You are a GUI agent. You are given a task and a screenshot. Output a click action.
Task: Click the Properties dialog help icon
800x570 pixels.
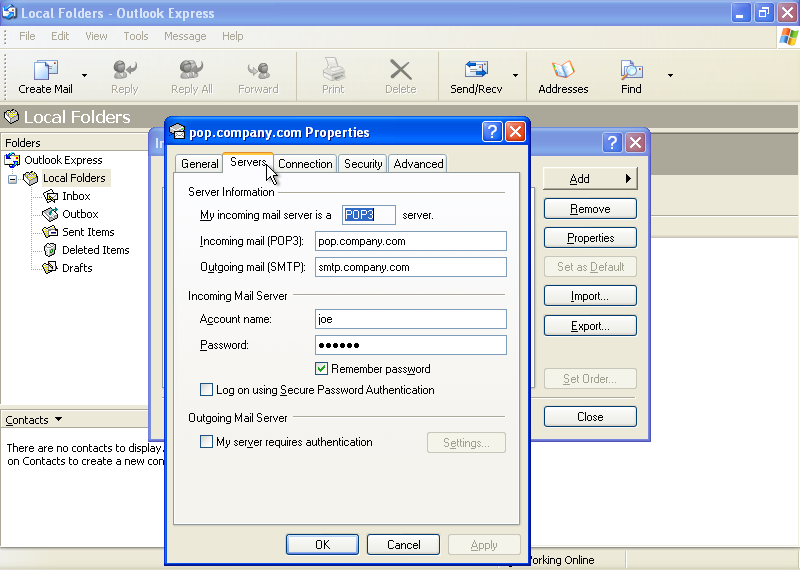492,132
